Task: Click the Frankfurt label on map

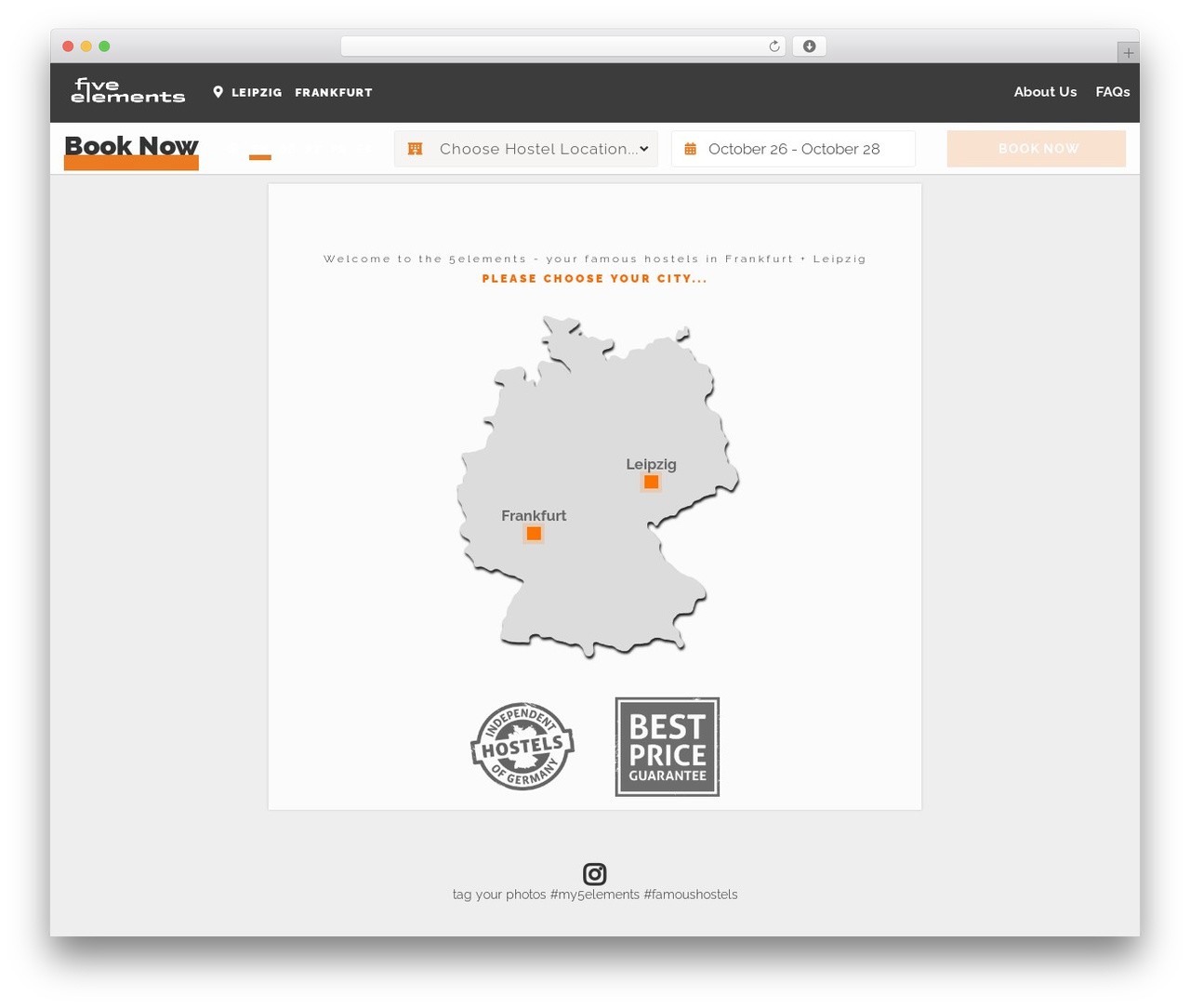Action: [x=534, y=515]
